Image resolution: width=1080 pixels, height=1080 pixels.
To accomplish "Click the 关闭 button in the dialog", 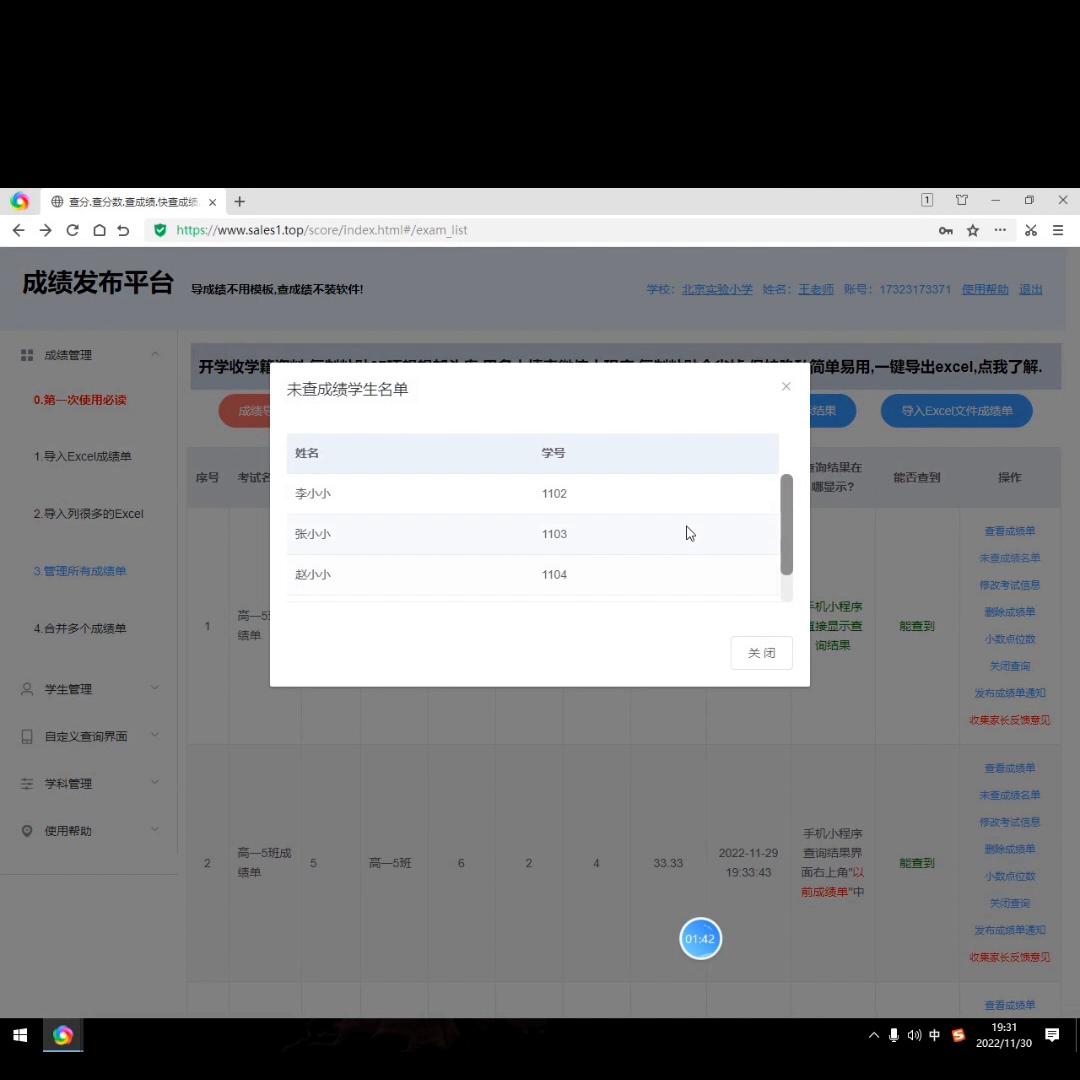I will 761,652.
